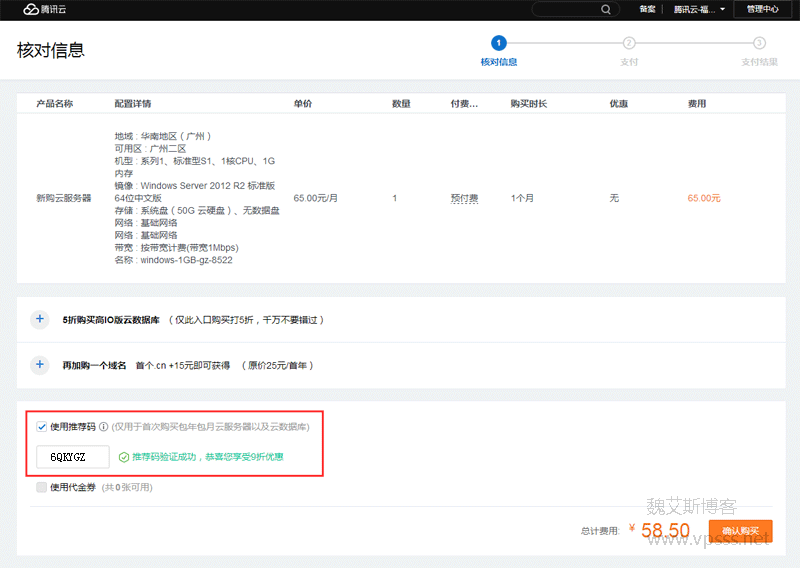The width and height of the screenshot is (800, 568).
Task: Uncheck the 使用推荐码 checkbox
Action: point(41,427)
